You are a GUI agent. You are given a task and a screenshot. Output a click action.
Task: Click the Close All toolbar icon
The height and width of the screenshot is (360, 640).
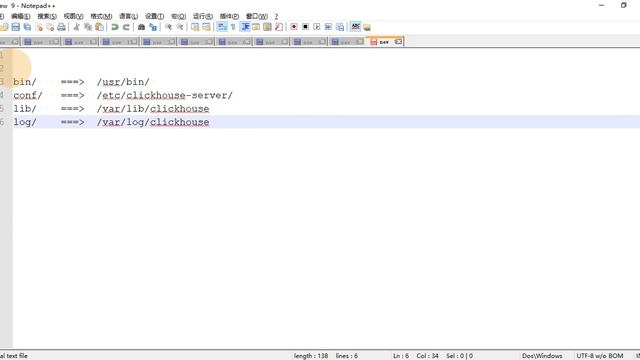tap(50, 27)
